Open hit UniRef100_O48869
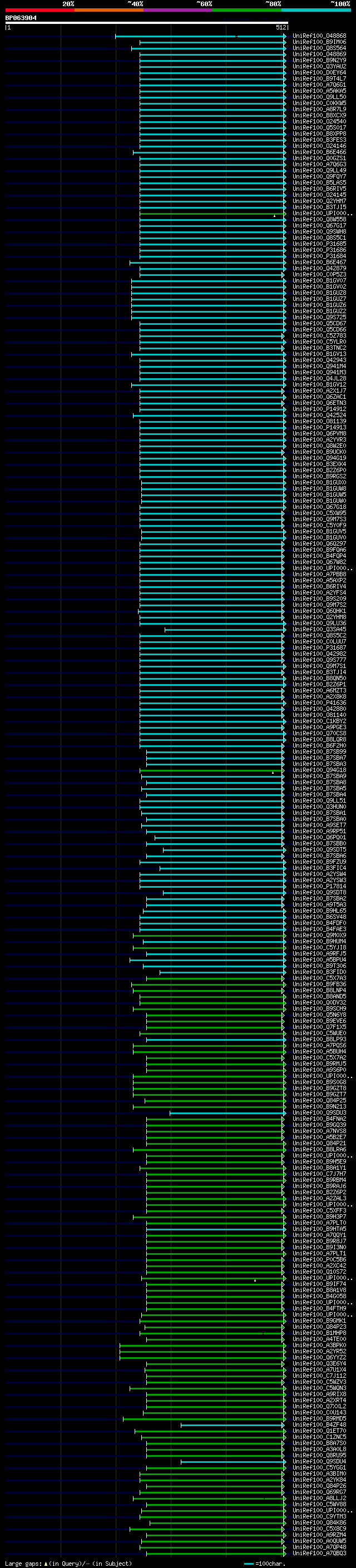 tap(319, 54)
